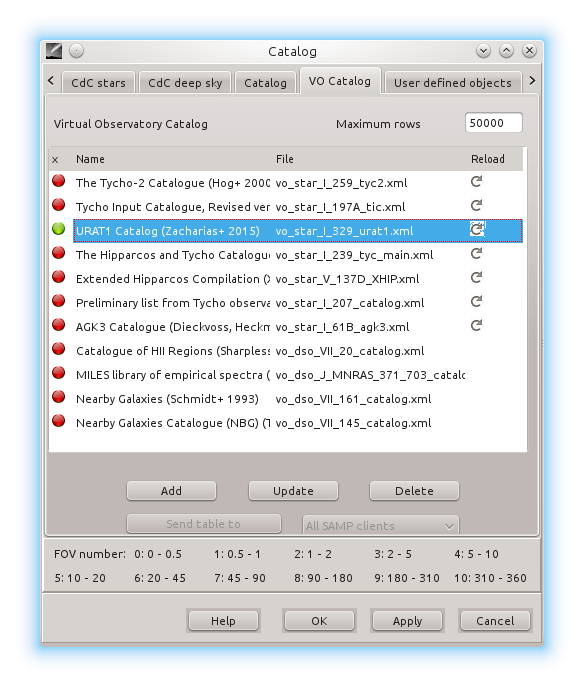The height and width of the screenshot is (687, 584).
Task: Reload the Tycho Input Catalogue entry
Action: 476,205
